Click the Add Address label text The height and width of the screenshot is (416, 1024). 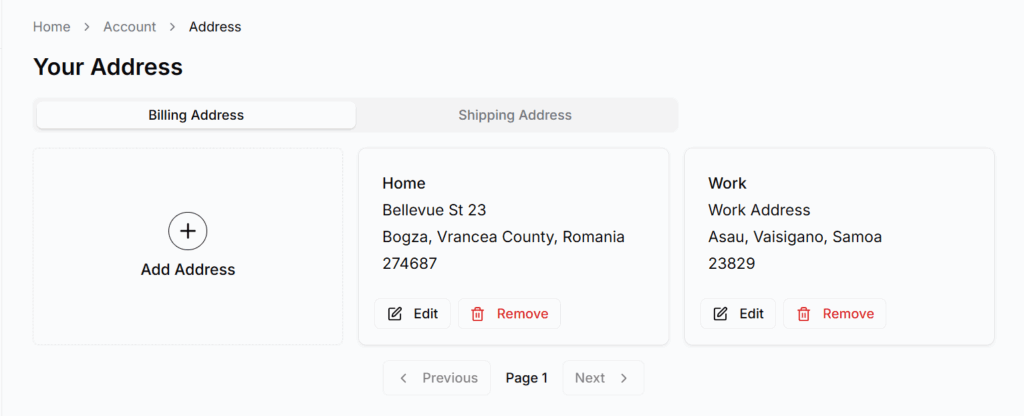(x=188, y=269)
